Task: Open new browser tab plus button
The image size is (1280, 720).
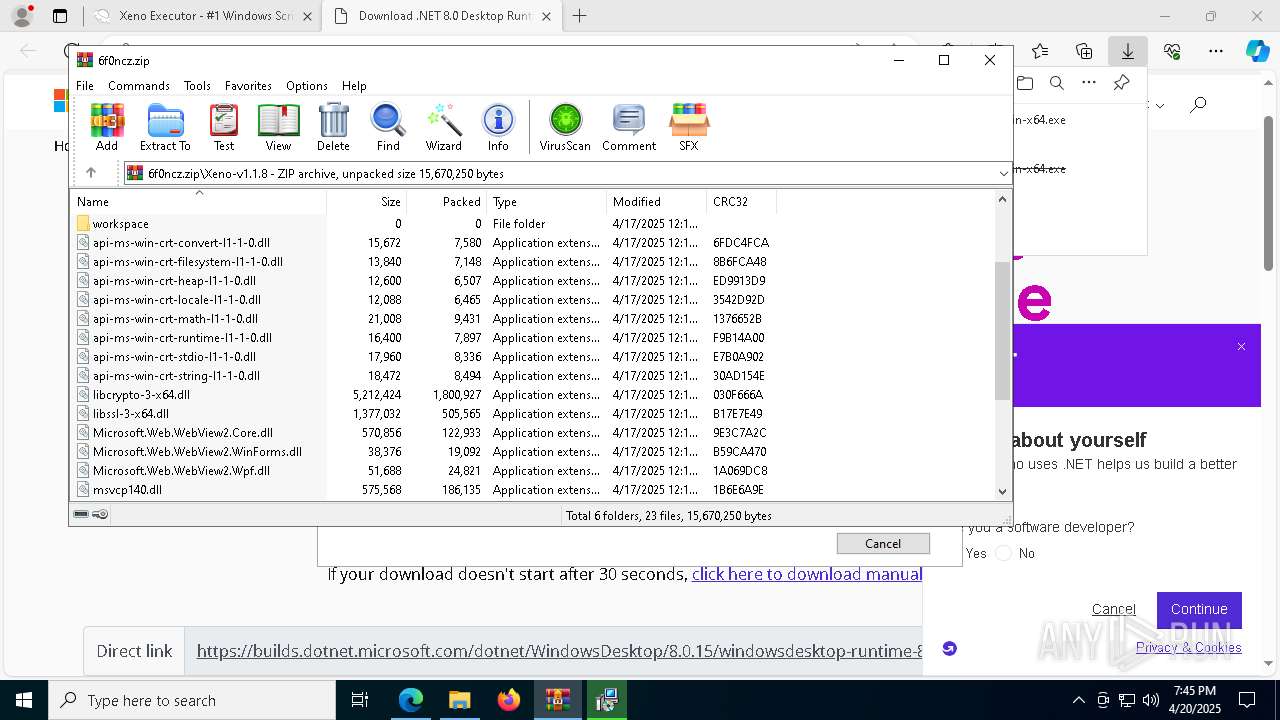Action: (x=579, y=16)
